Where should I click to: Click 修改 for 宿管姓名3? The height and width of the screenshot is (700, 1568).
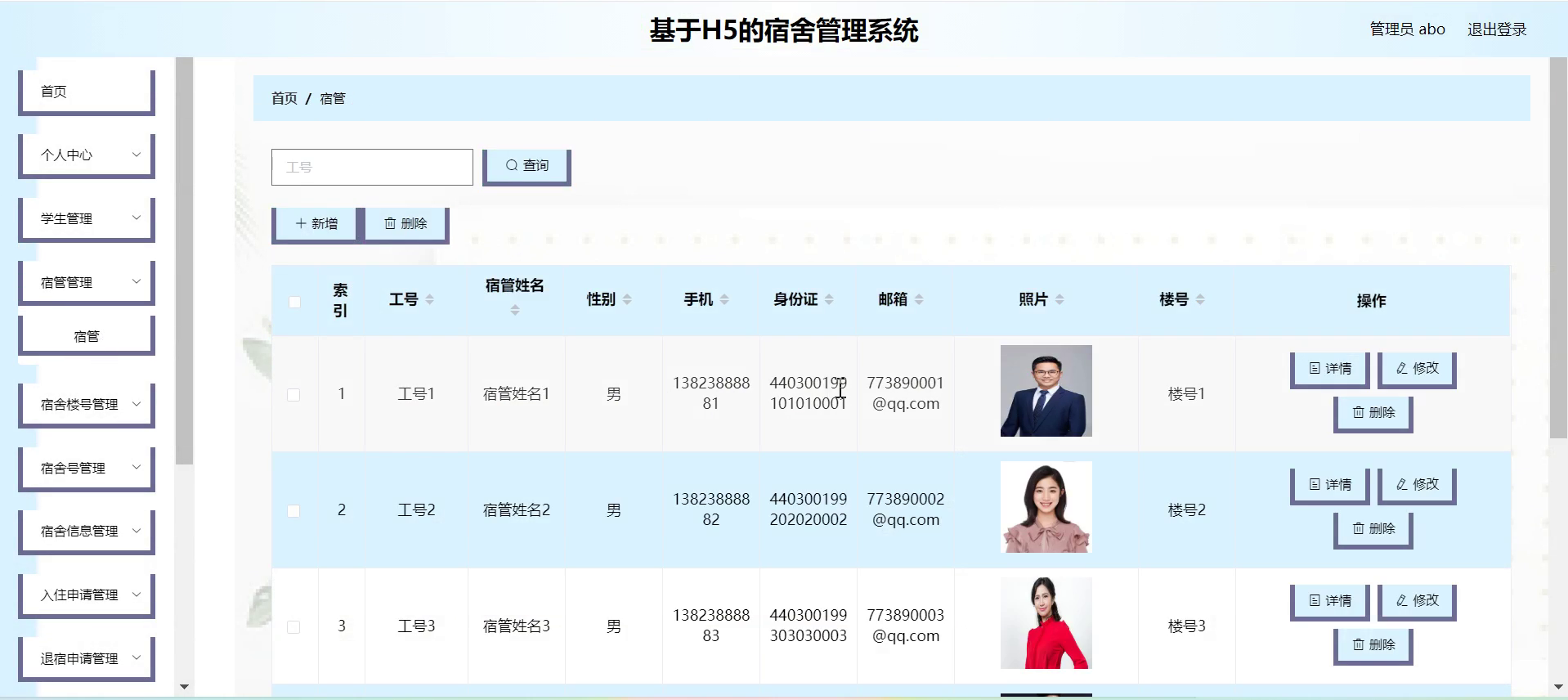pos(1418,601)
